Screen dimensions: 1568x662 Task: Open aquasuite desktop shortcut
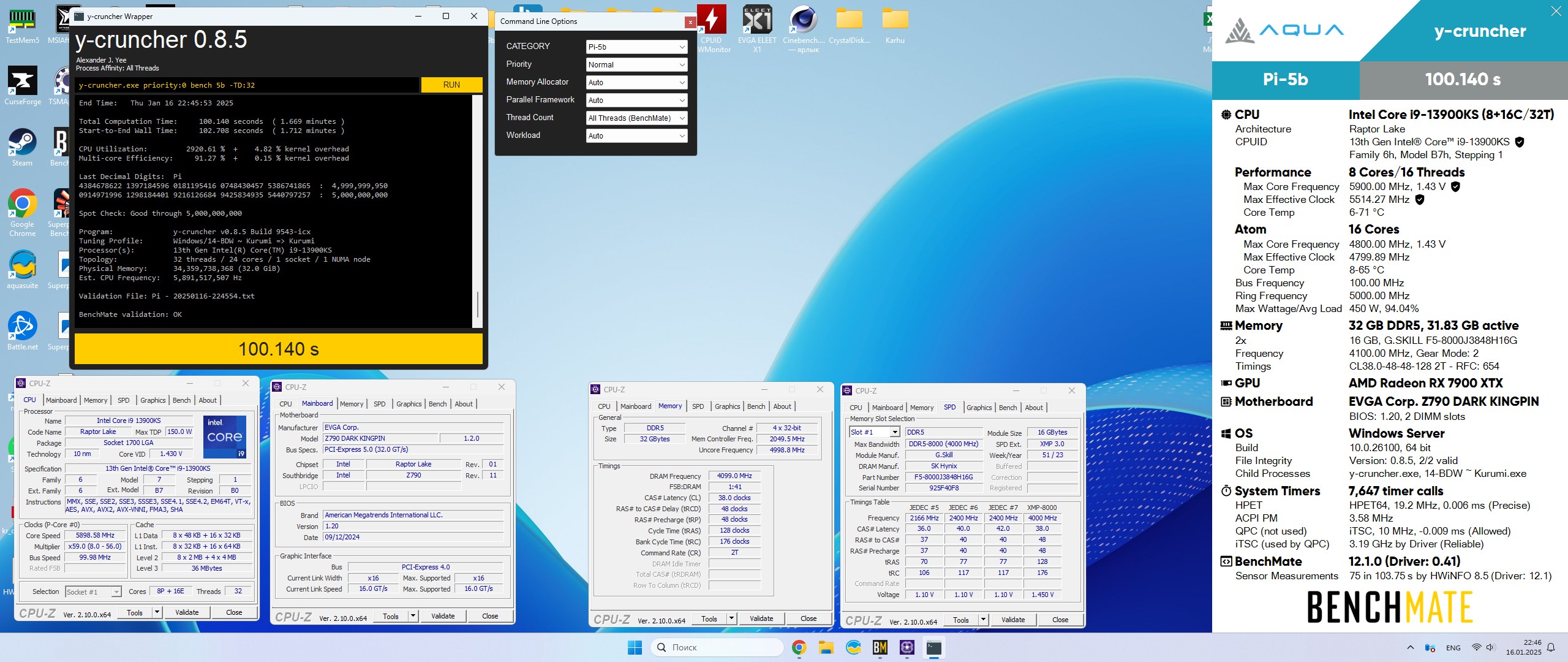(x=22, y=270)
